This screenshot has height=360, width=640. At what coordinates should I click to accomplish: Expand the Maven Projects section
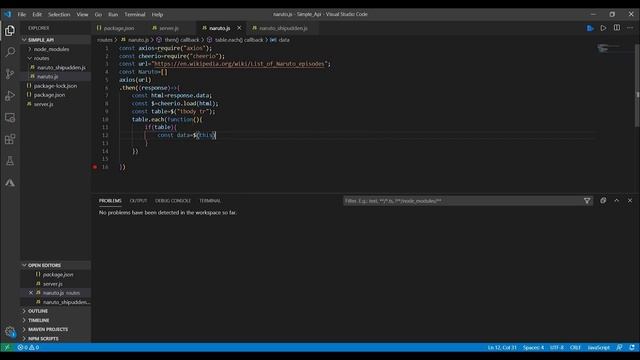click(x=56, y=329)
